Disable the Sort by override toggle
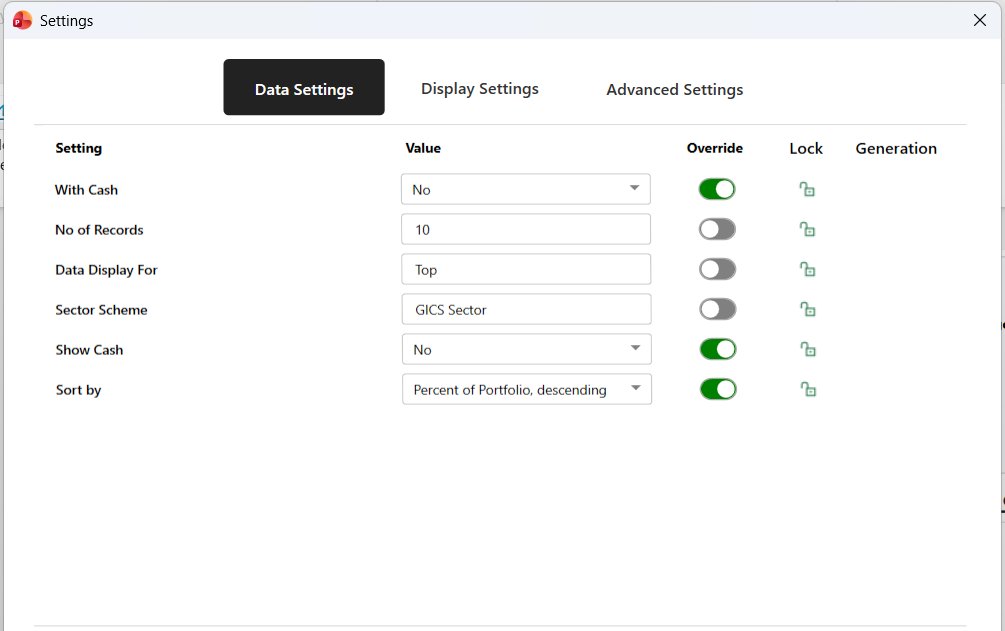Image resolution: width=1005 pixels, height=631 pixels. coord(717,389)
